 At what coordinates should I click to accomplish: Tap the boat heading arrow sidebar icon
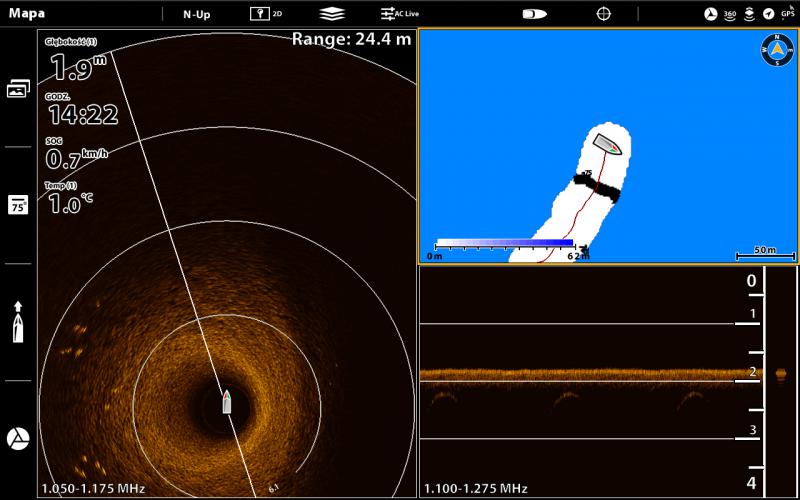[x=18, y=322]
